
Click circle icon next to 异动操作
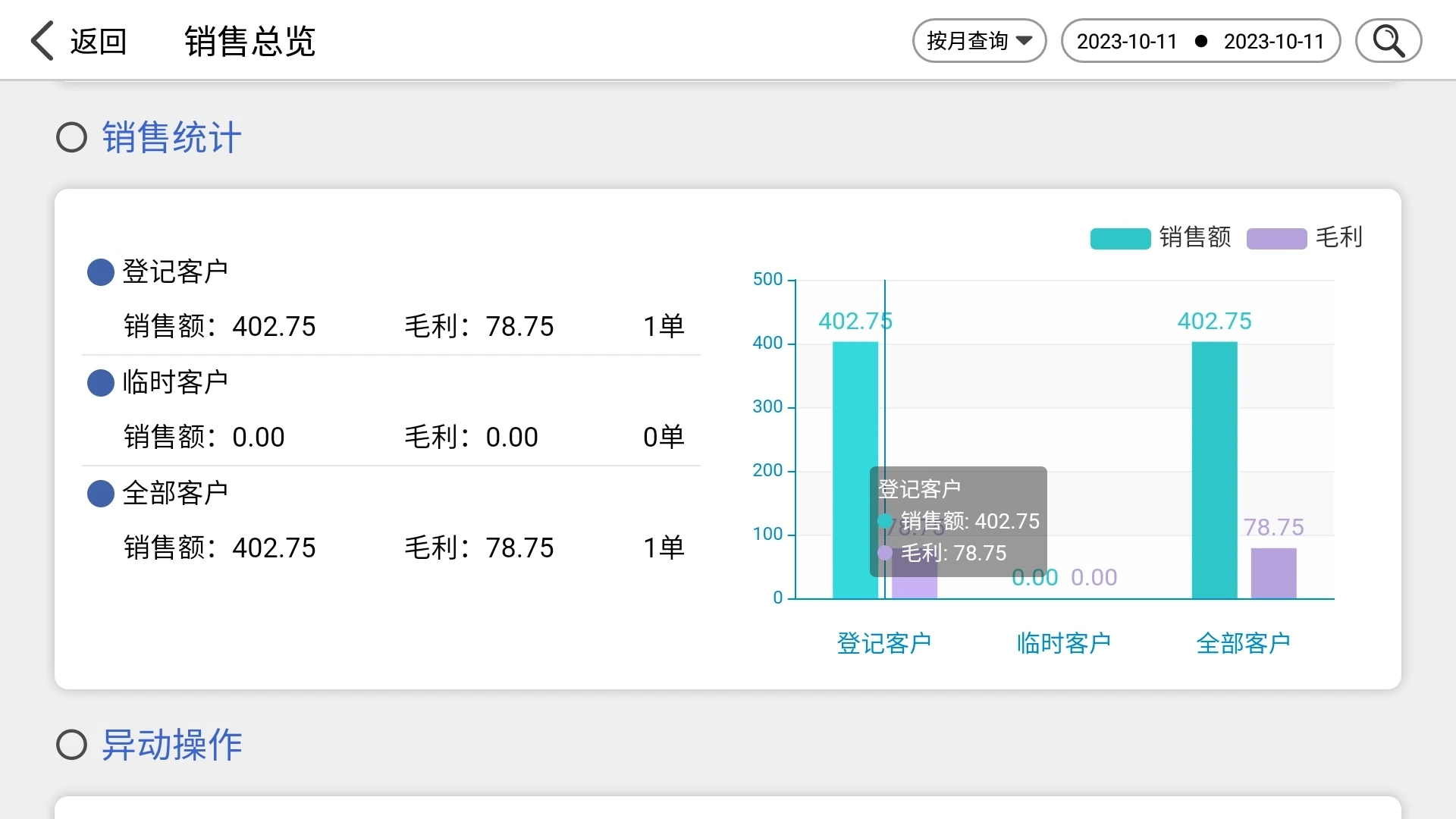coord(72,745)
